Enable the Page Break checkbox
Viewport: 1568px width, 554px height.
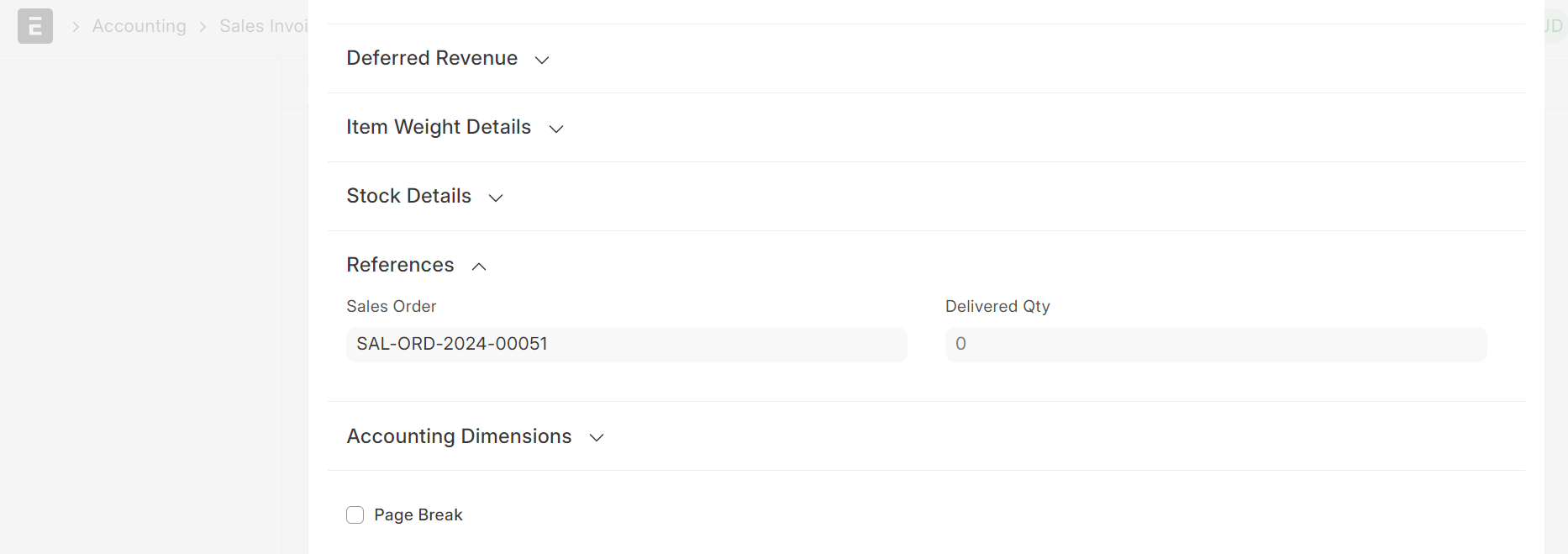click(x=355, y=515)
